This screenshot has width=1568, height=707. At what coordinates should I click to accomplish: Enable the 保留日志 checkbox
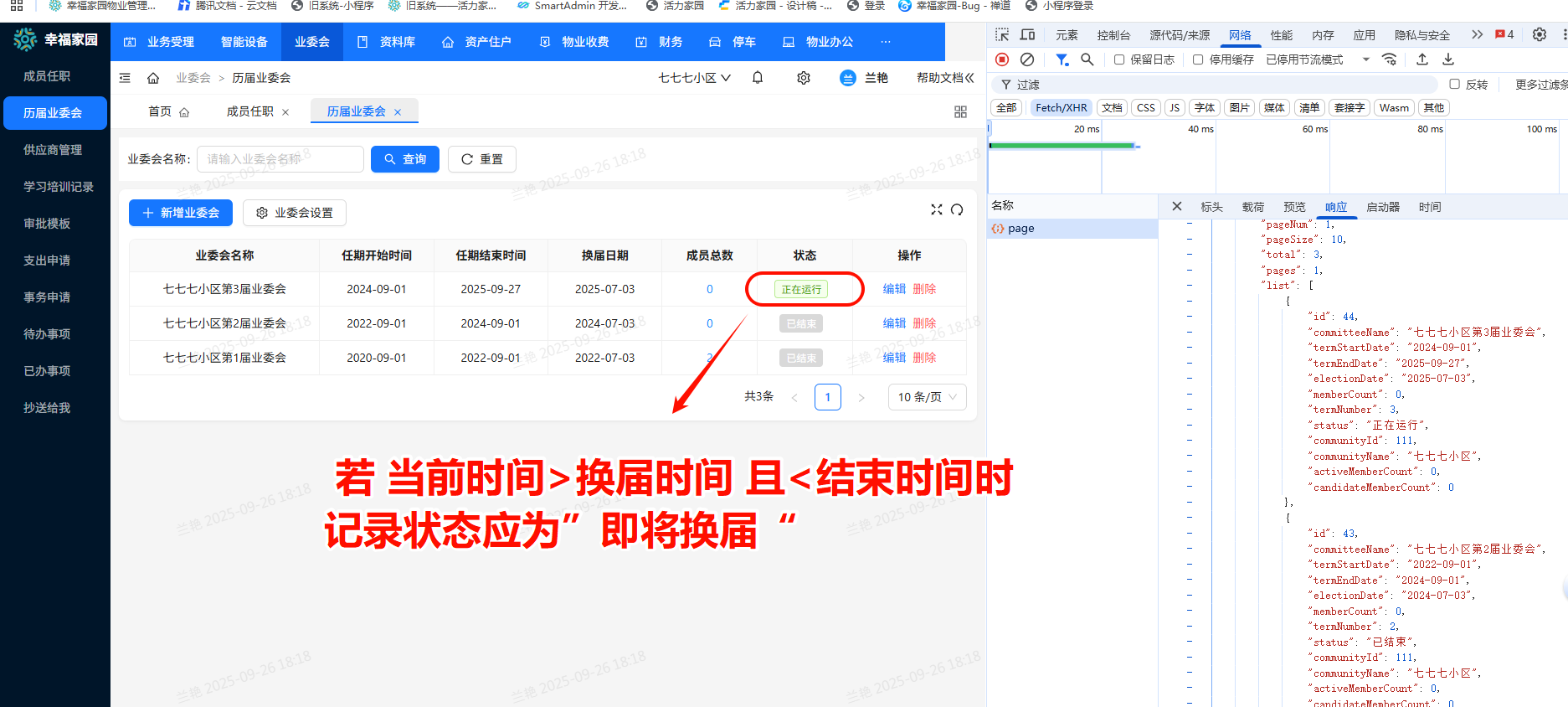(x=1119, y=59)
